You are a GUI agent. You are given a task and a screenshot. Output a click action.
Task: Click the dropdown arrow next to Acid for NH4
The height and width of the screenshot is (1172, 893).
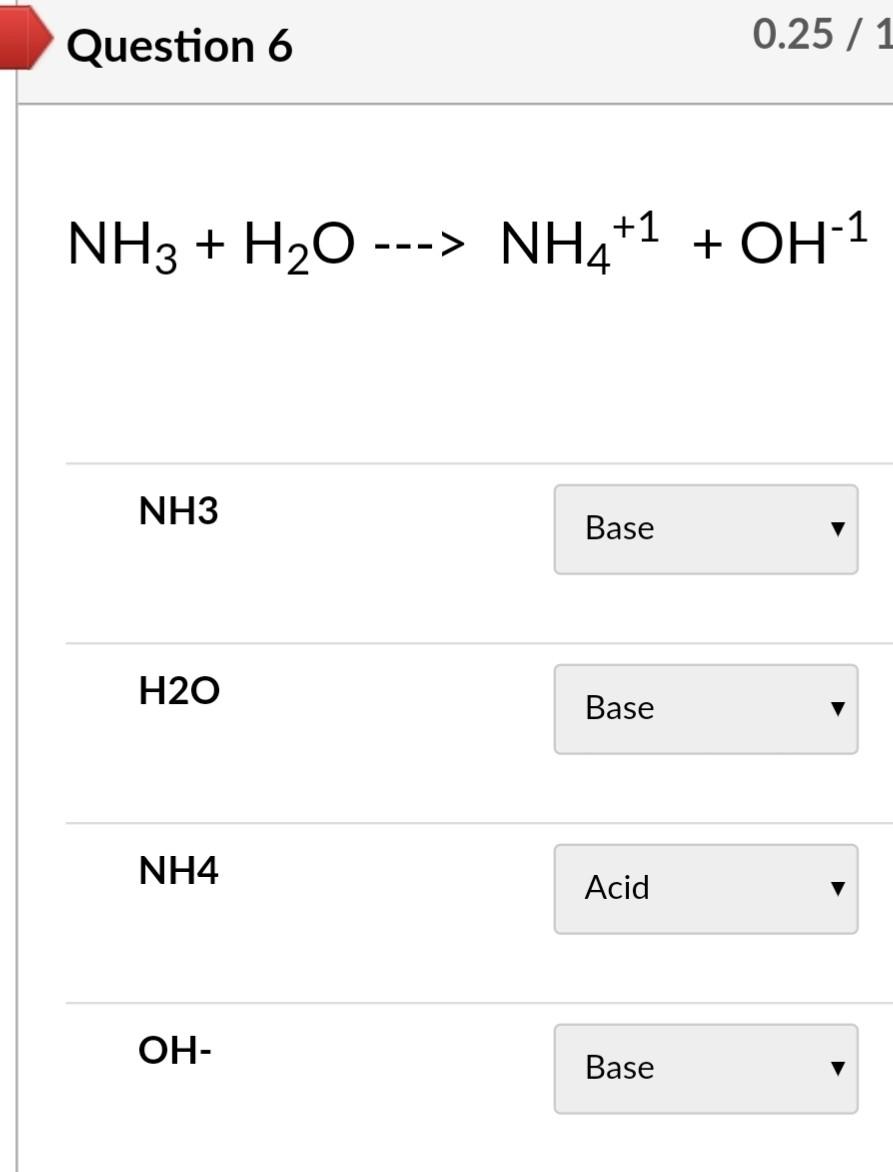tap(836, 888)
